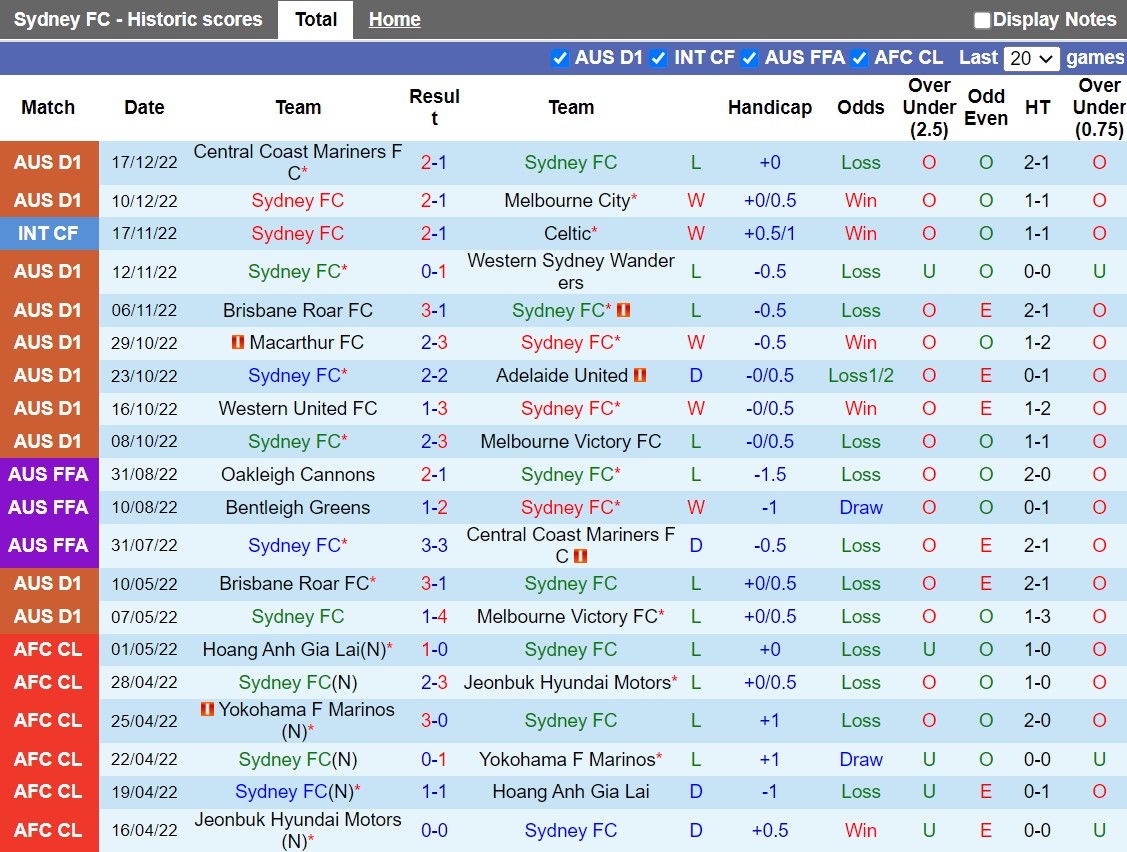Toggle the INT CF competition checkbox
The image size is (1127, 852).
coord(658,58)
